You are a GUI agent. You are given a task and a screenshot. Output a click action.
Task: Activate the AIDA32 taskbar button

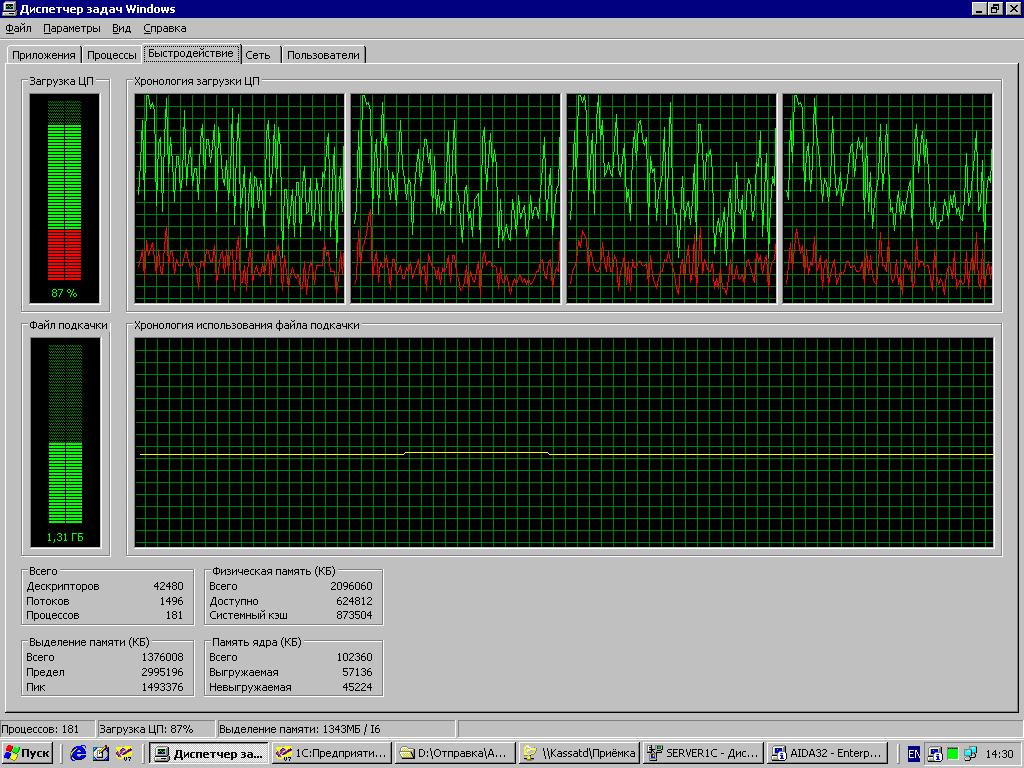tap(827, 753)
